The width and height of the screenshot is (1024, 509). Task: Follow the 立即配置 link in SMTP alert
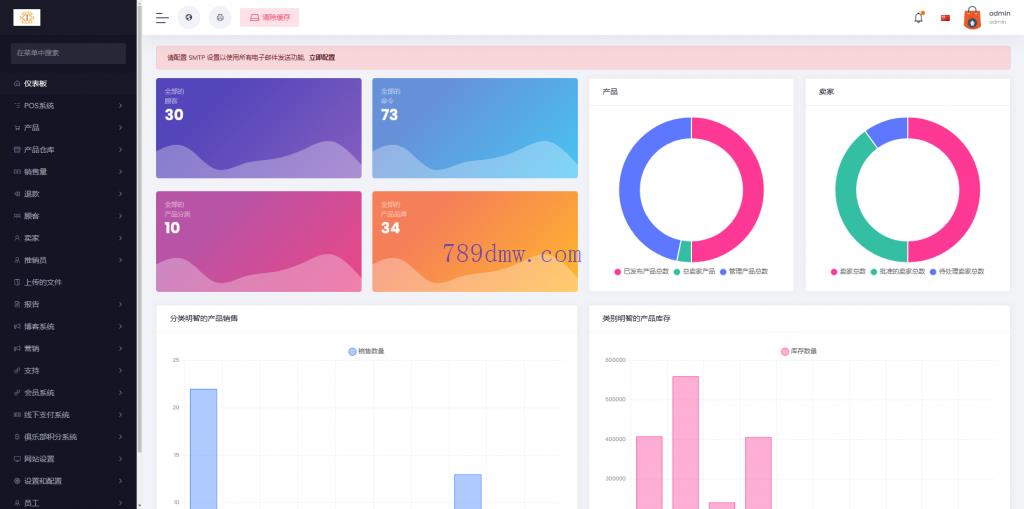tap(321, 57)
